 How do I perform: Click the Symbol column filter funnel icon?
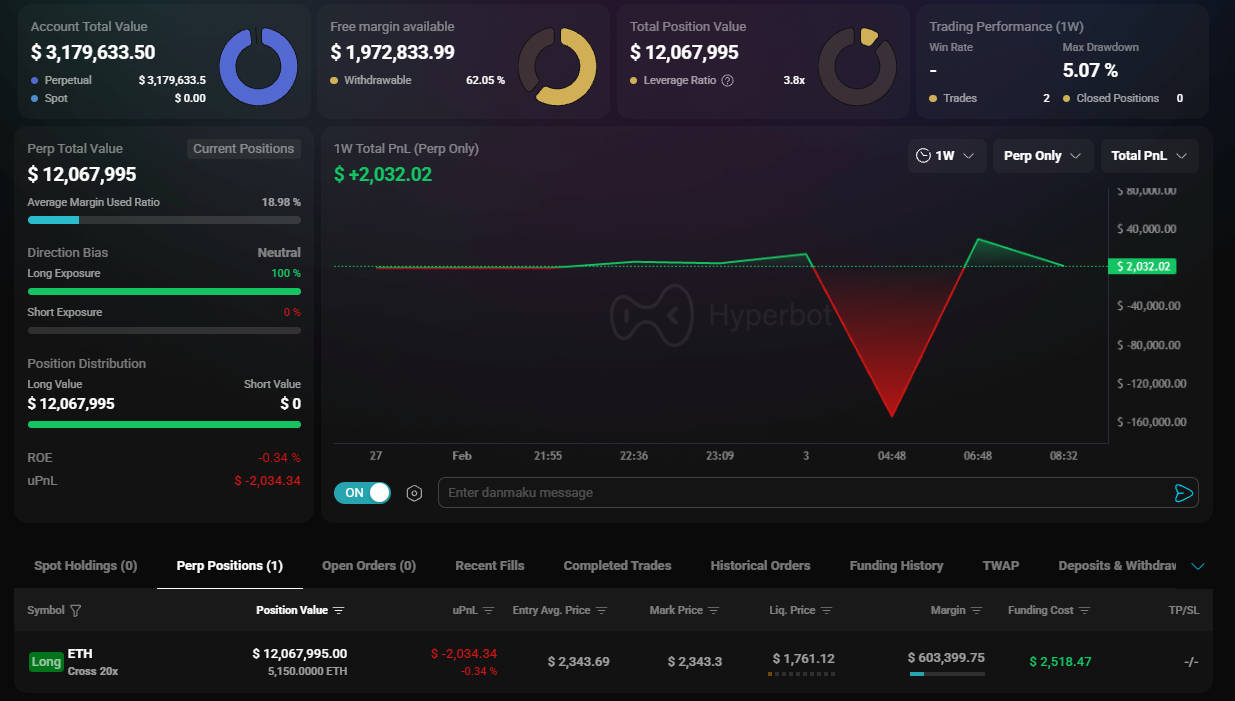tap(76, 611)
